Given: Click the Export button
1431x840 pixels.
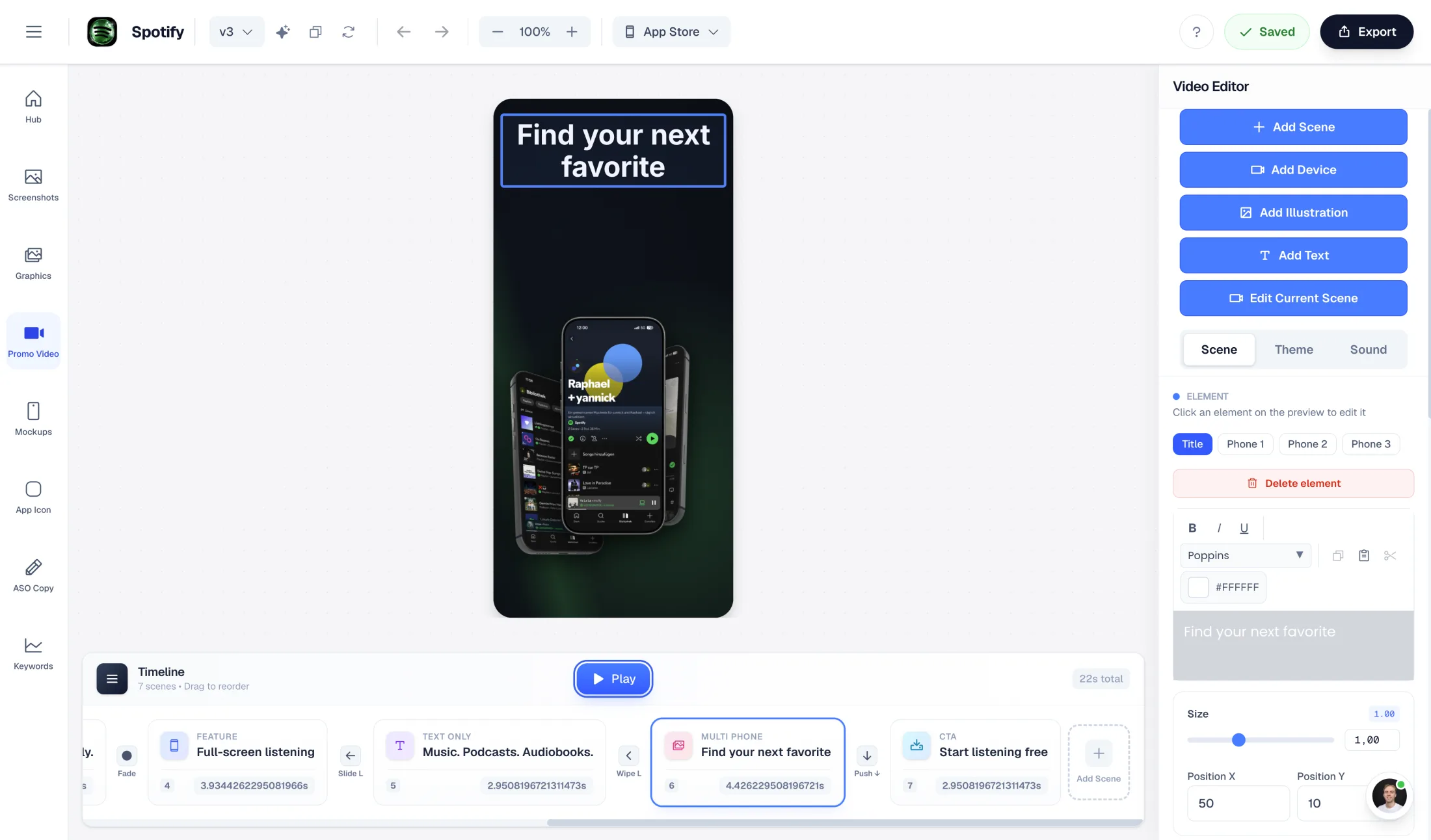Looking at the screenshot, I should point(1367,32).
